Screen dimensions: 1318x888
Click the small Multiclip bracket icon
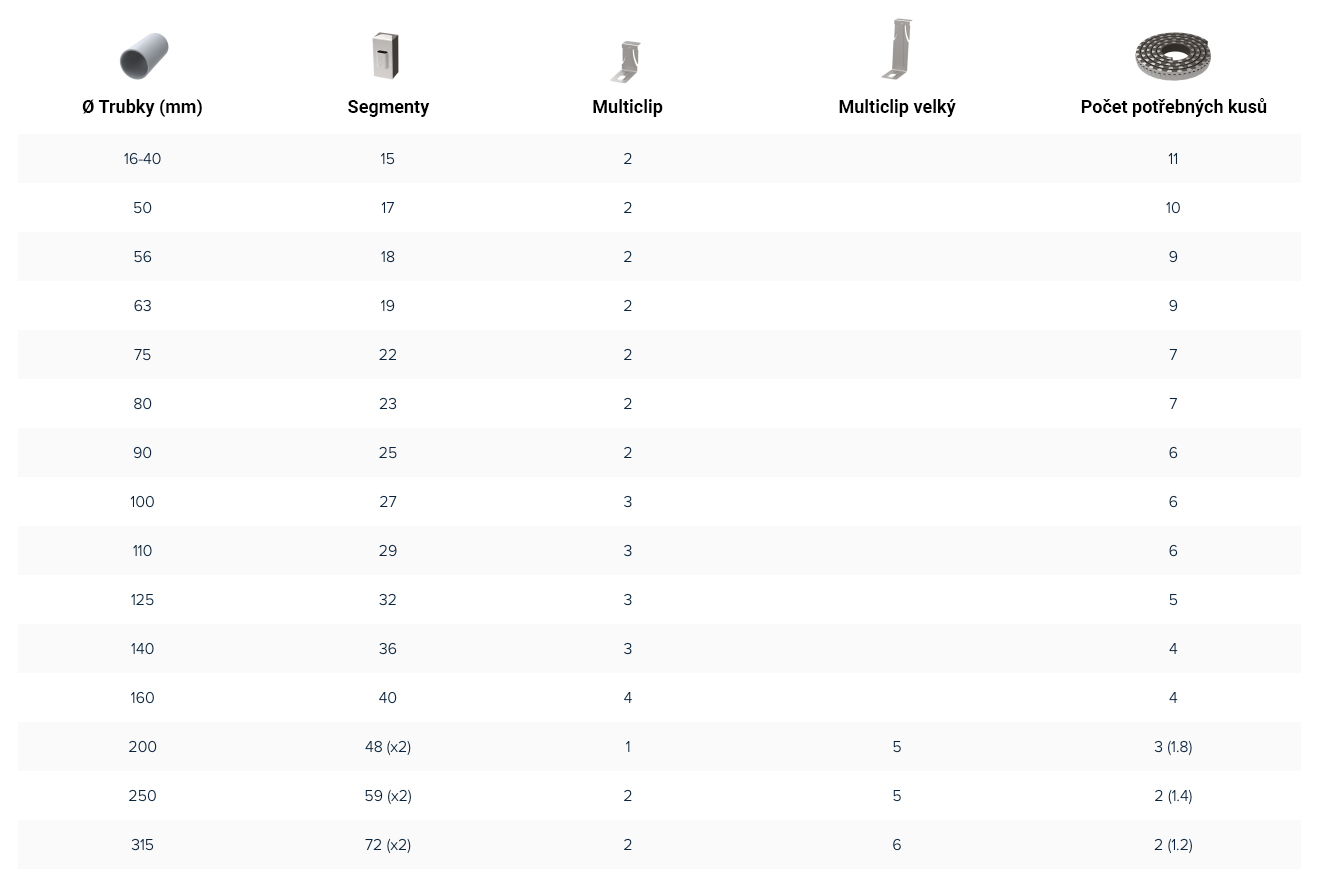627,61
